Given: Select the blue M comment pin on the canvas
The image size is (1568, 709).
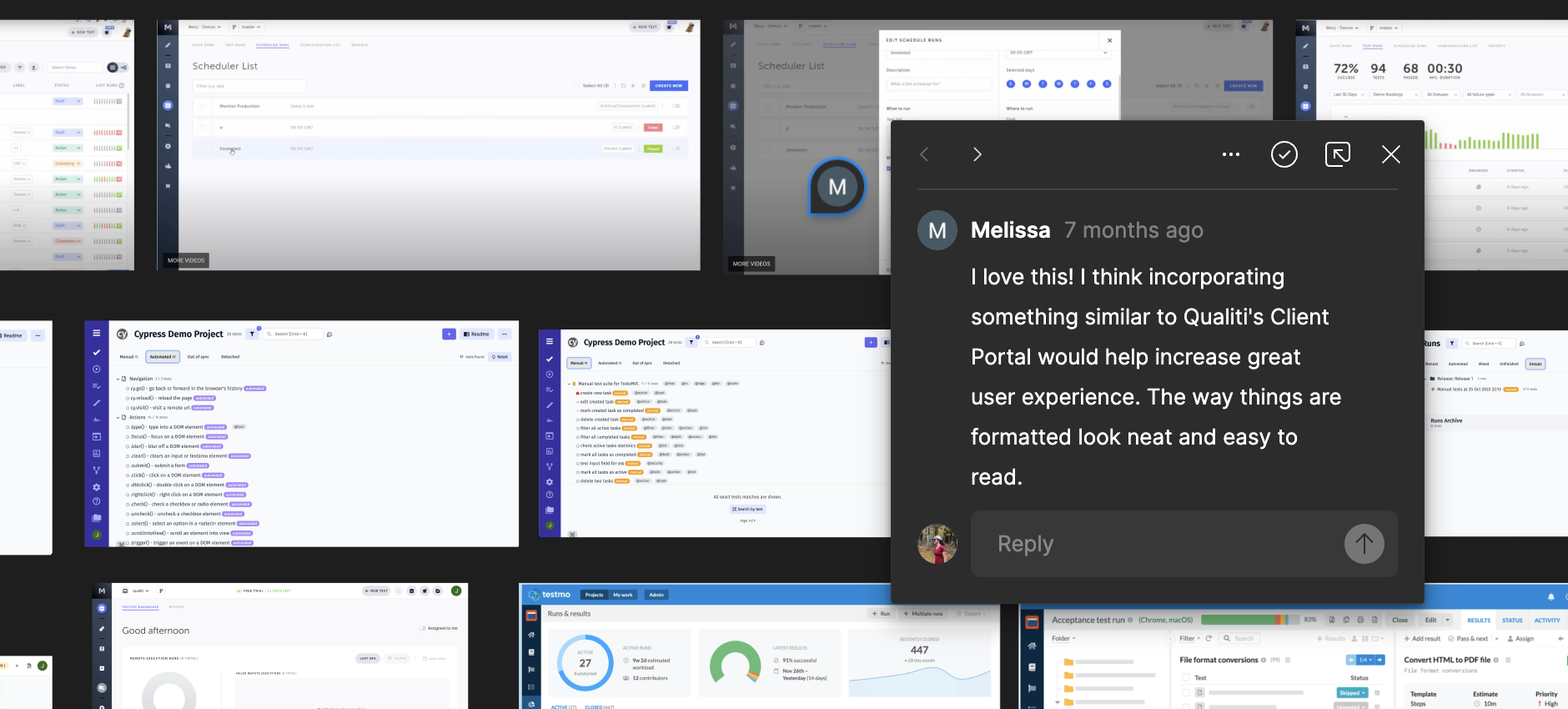Looking at the screenshot, I should tap(837, 187).
